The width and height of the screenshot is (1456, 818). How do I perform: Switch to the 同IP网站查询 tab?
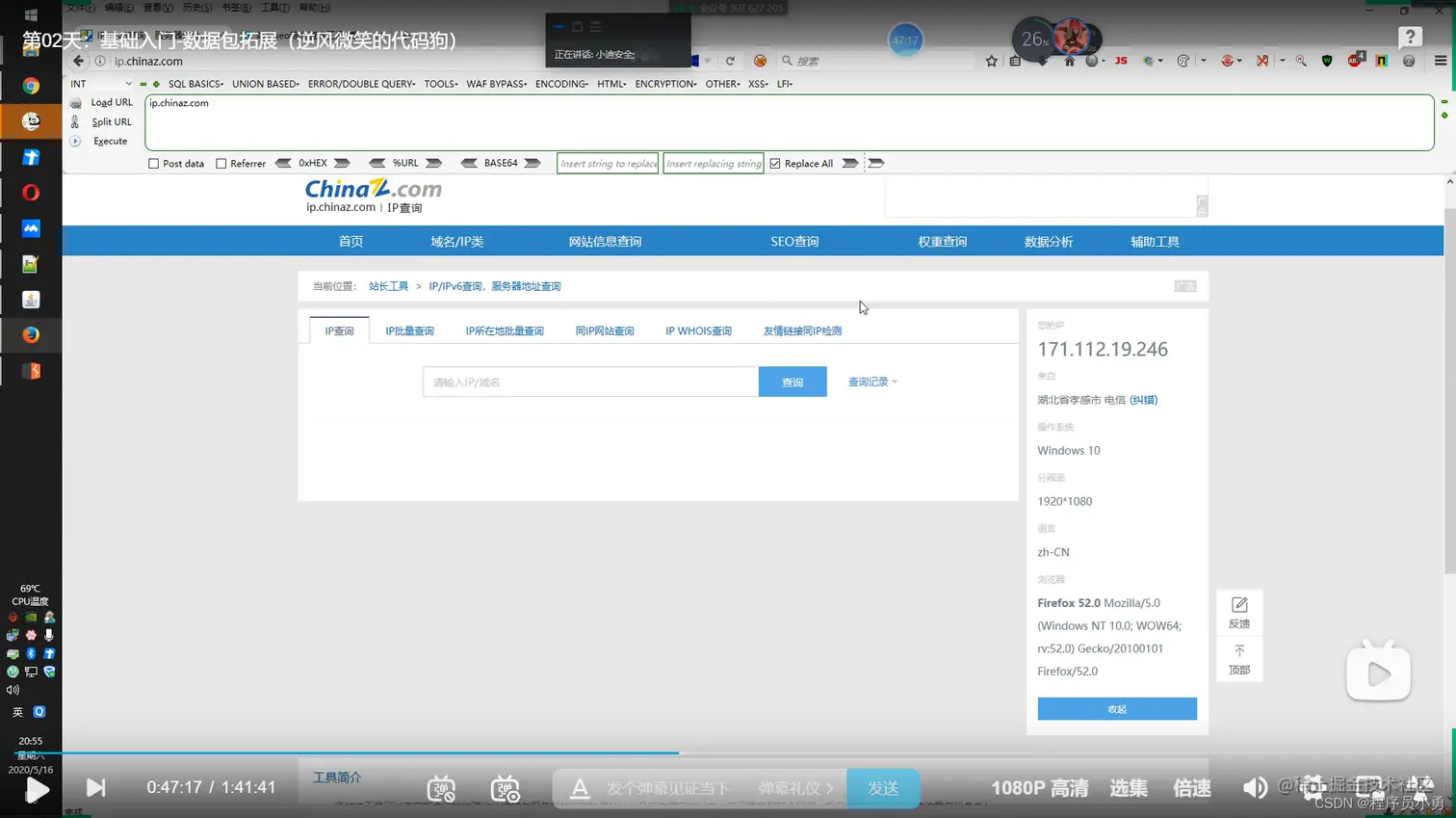(x=605, y=330)
